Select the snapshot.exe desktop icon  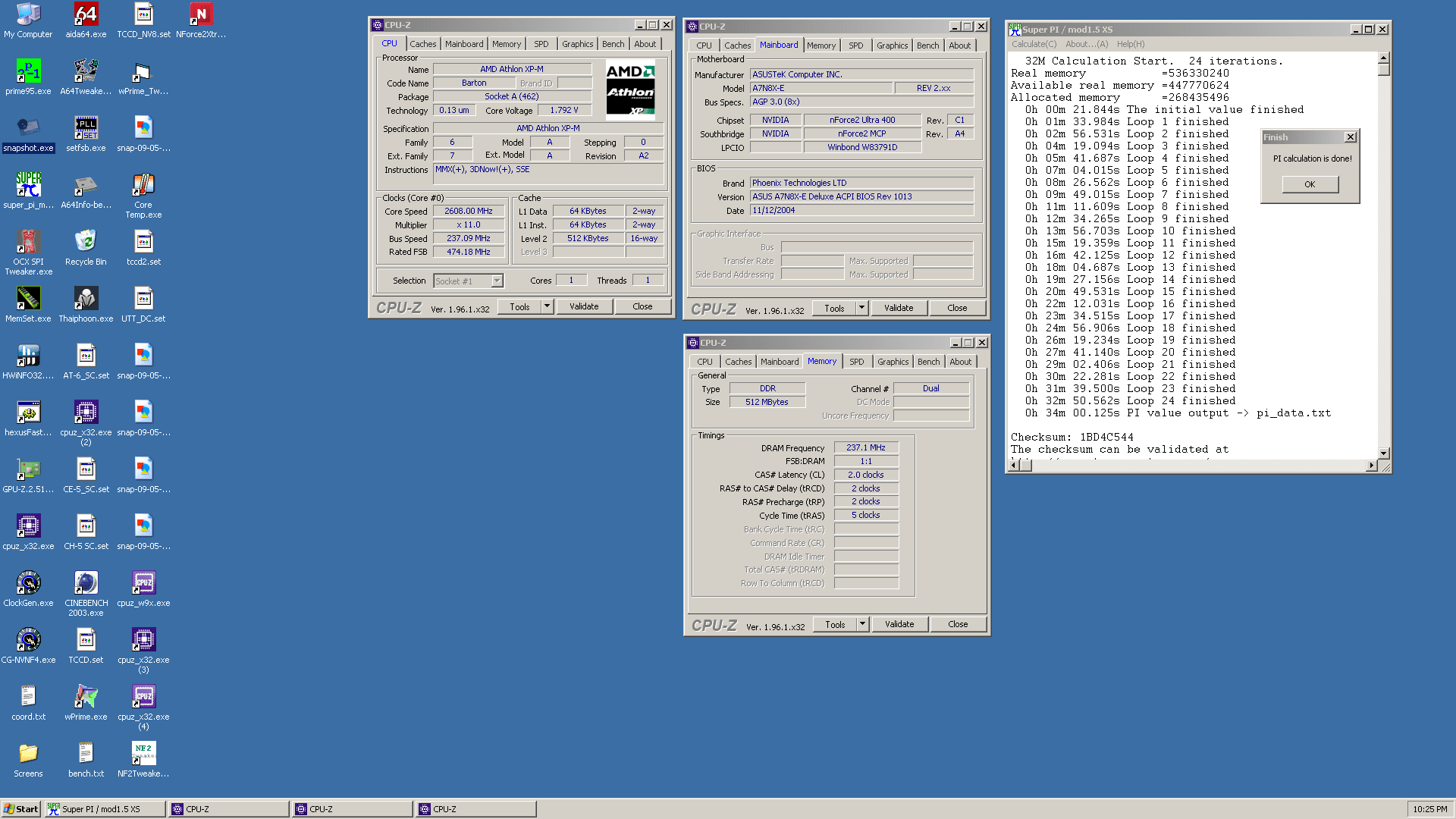(x=28, y=134)
